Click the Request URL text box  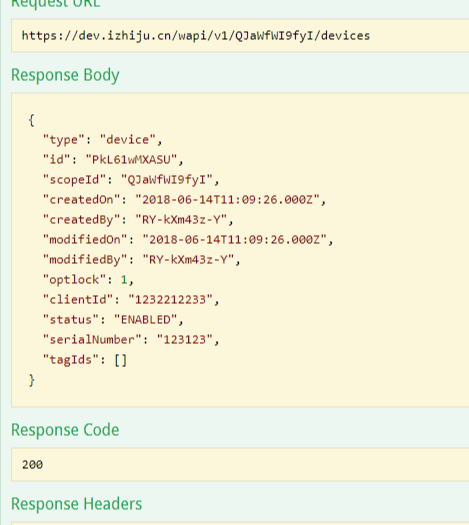click(x=240, y=35)
